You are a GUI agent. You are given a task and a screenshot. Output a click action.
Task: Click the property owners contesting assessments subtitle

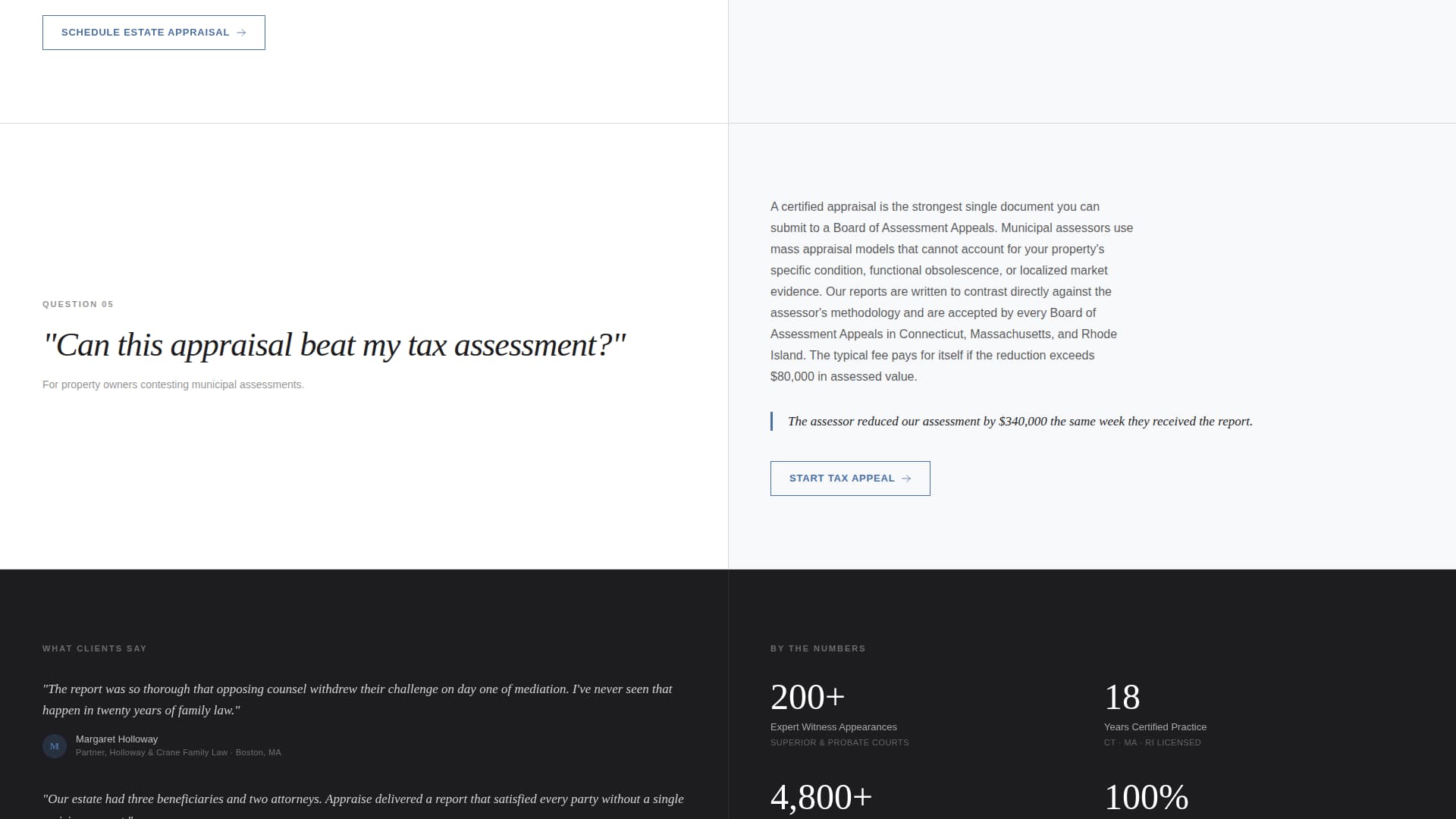[173, 384]
